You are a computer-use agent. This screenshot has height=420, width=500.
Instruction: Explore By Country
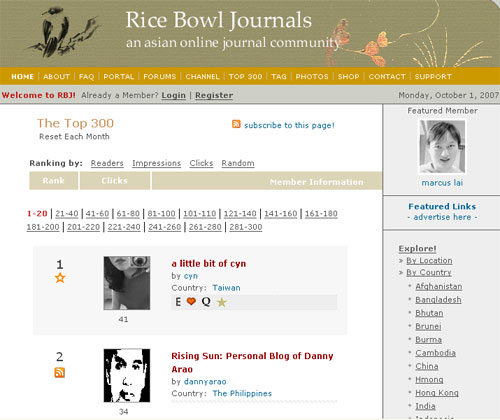pos(429,273)
